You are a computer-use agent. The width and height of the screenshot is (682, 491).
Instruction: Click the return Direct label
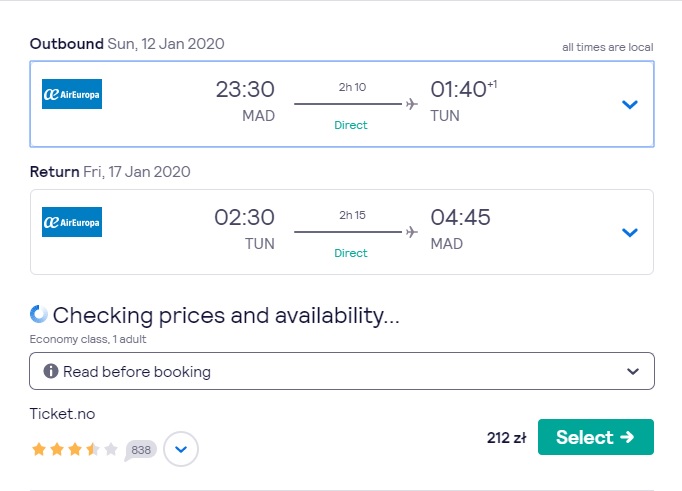coord(351,253)
